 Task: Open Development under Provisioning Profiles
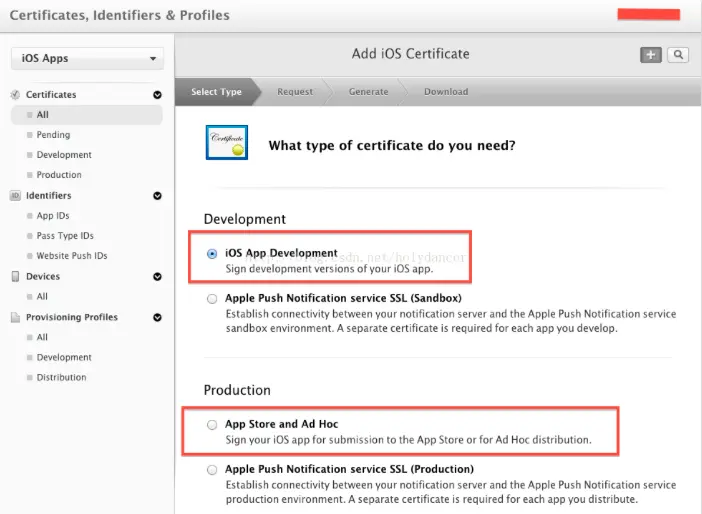click(x=64, y=357)
